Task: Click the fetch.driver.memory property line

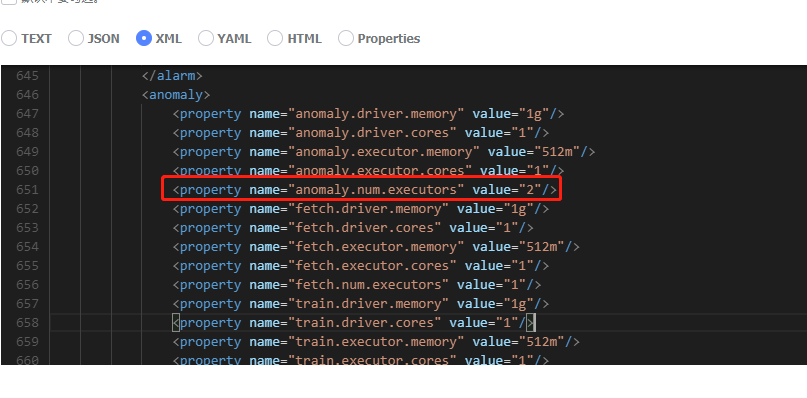Action: coord(361,209)
